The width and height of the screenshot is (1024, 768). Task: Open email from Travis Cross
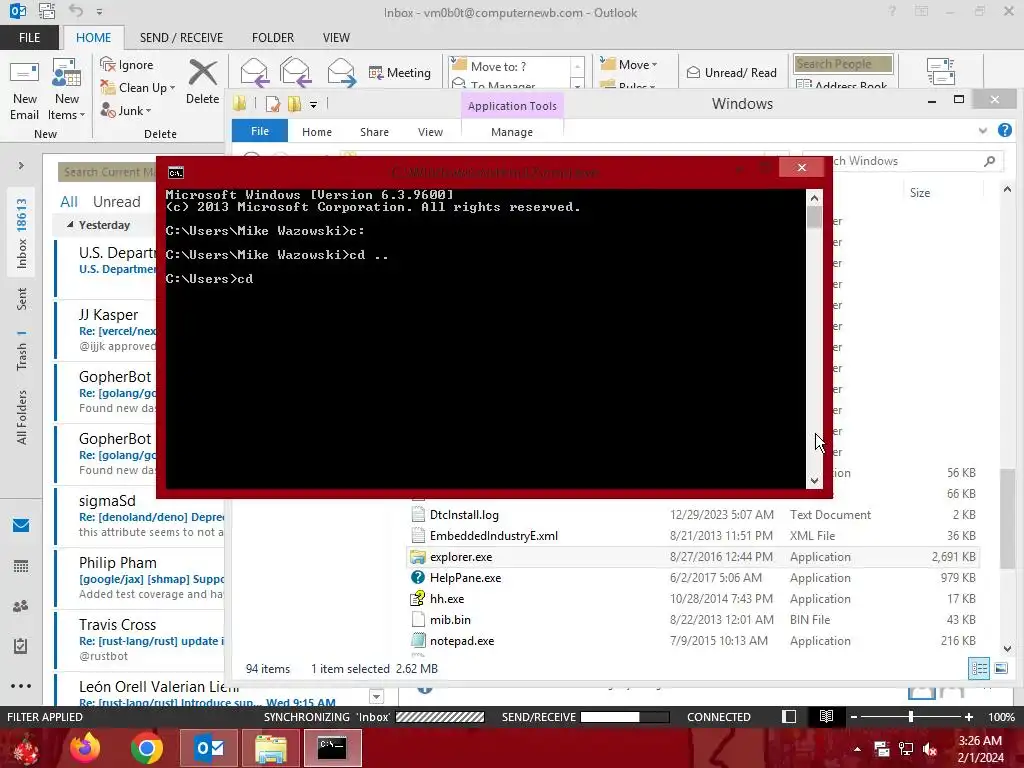[x=140, y=640]
